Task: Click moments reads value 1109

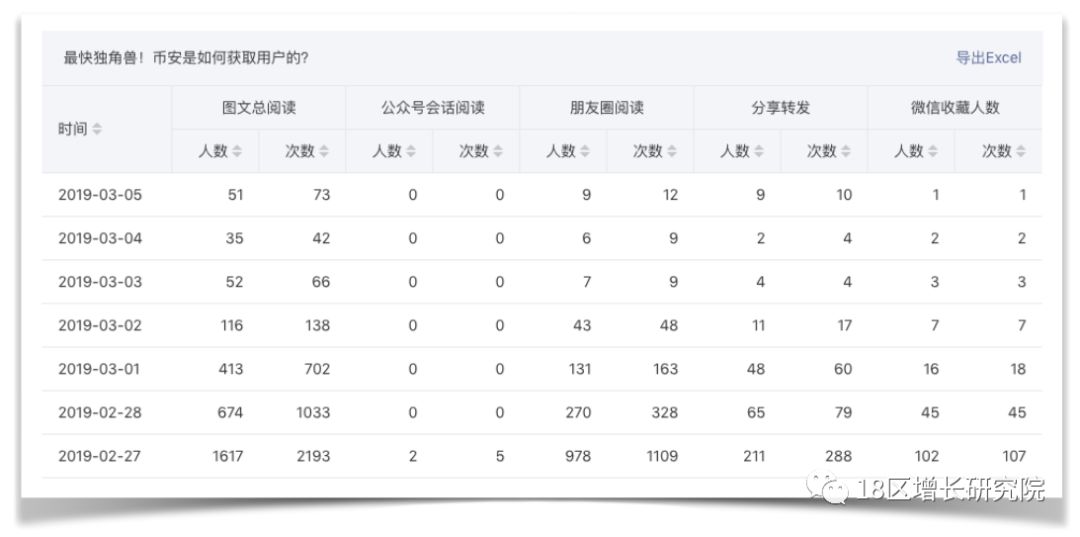Action: (662, 456)
